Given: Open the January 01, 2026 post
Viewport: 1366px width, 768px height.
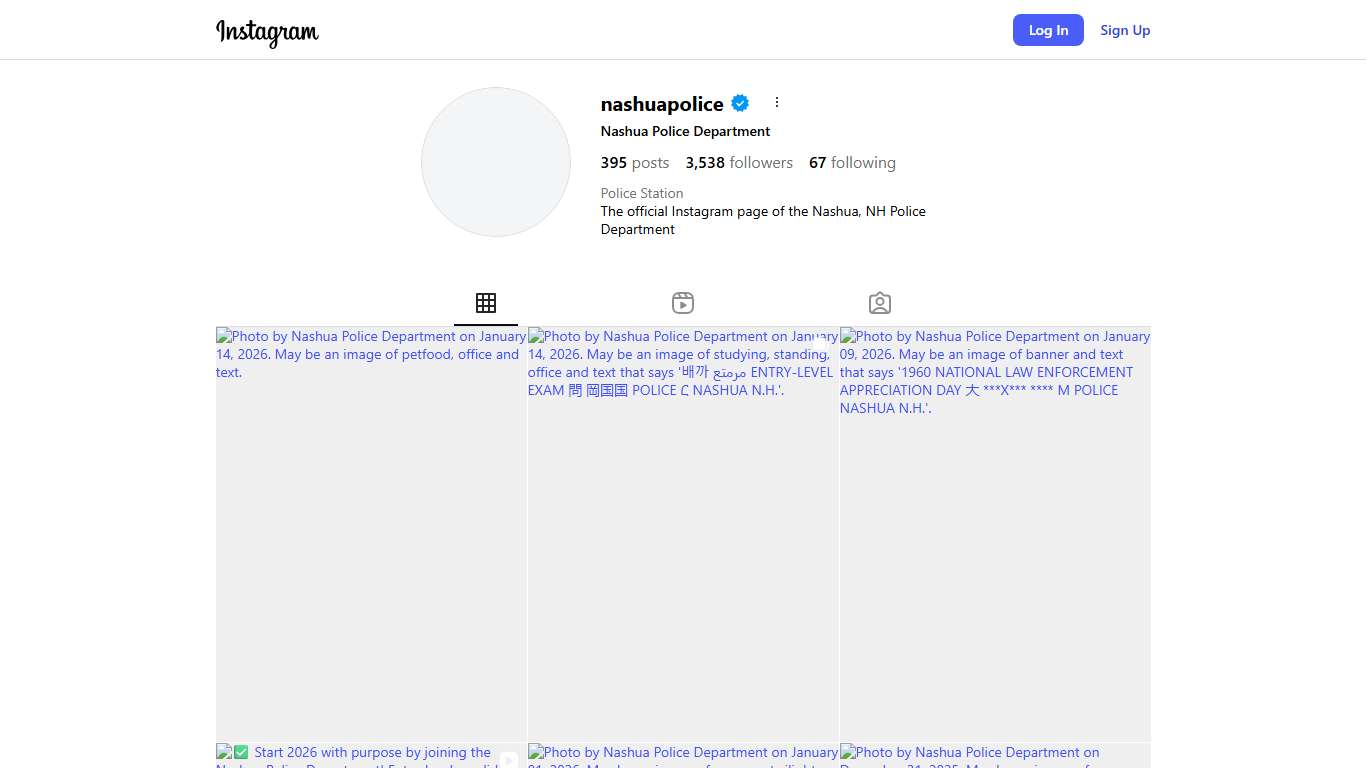Looking at the screenshot, I should click(x=683, y=755).
